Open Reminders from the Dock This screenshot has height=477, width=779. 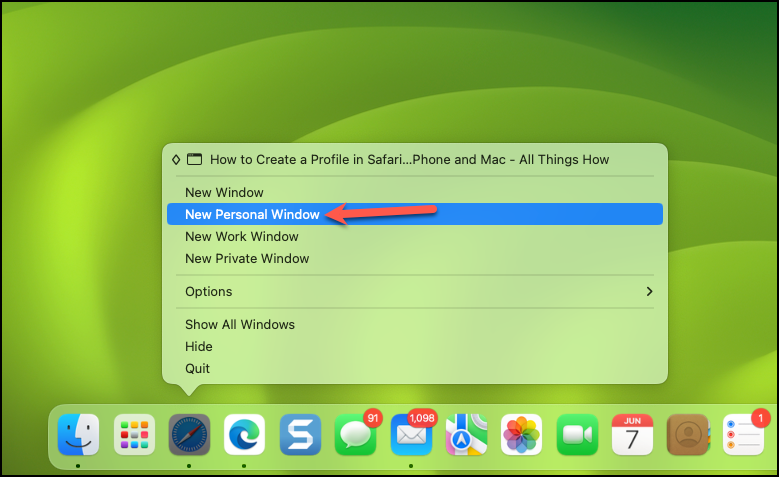tap(742, 435)
